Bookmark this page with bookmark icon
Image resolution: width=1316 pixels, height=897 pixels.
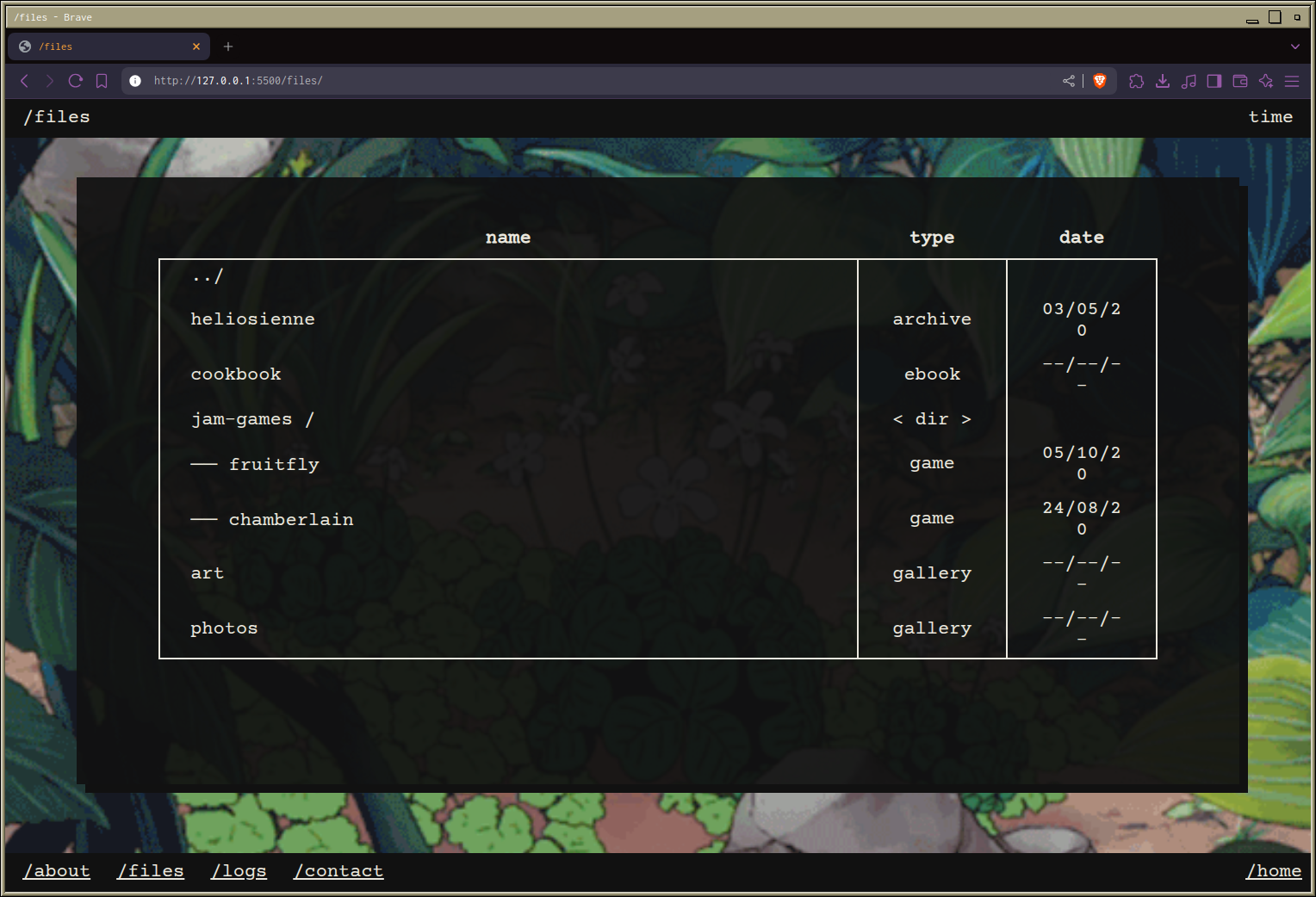[x=102, y=81]
